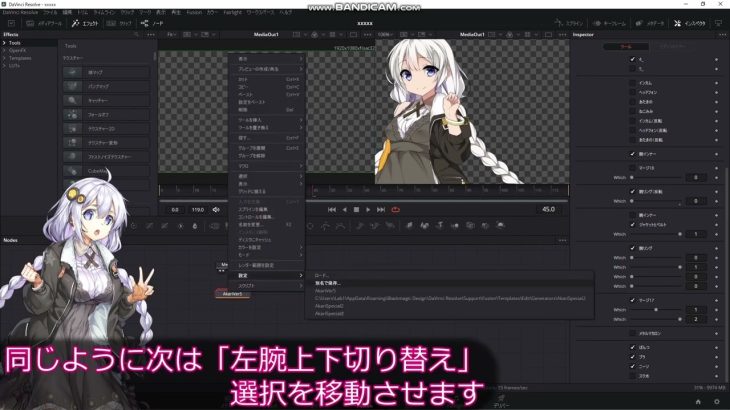Viewport: 730px width, 410px height.
Task: Toggle the エフェクト effects library button
Action: click(x=85, y=23)
